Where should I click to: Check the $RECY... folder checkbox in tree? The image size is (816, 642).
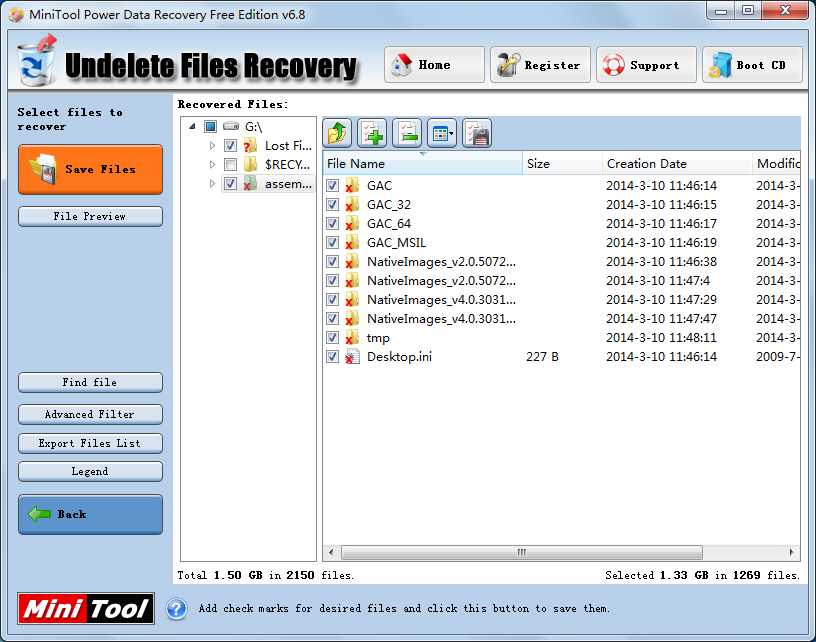click(x=231, y=165)
